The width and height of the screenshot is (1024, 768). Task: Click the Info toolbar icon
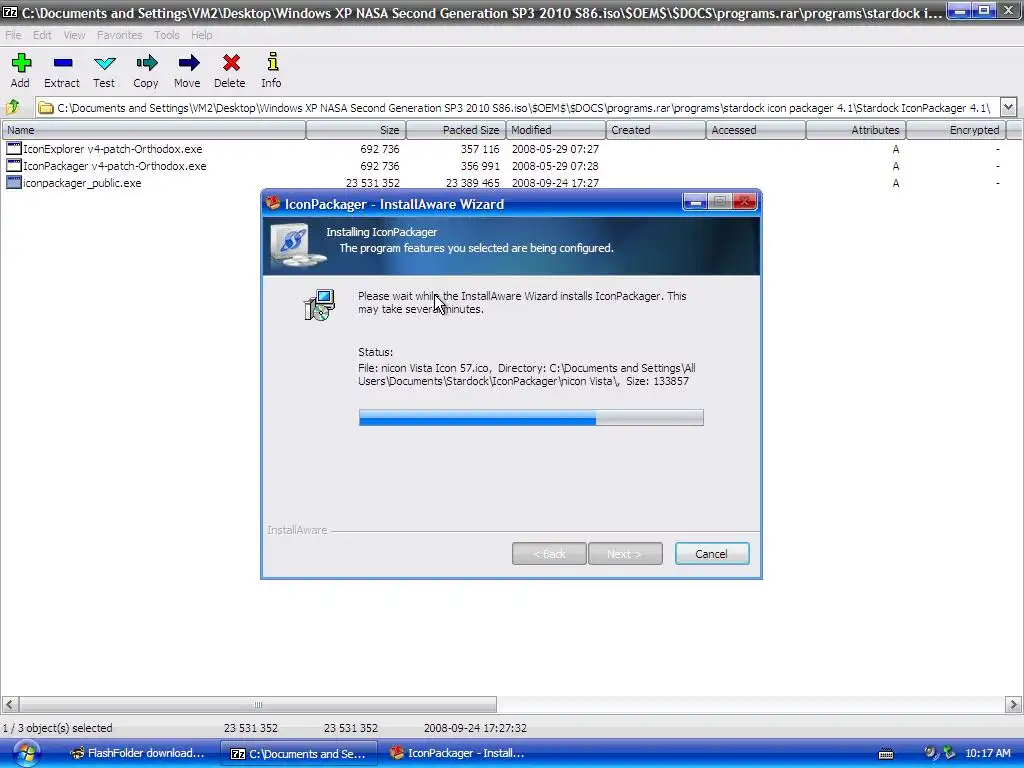(x=272, y=62)
